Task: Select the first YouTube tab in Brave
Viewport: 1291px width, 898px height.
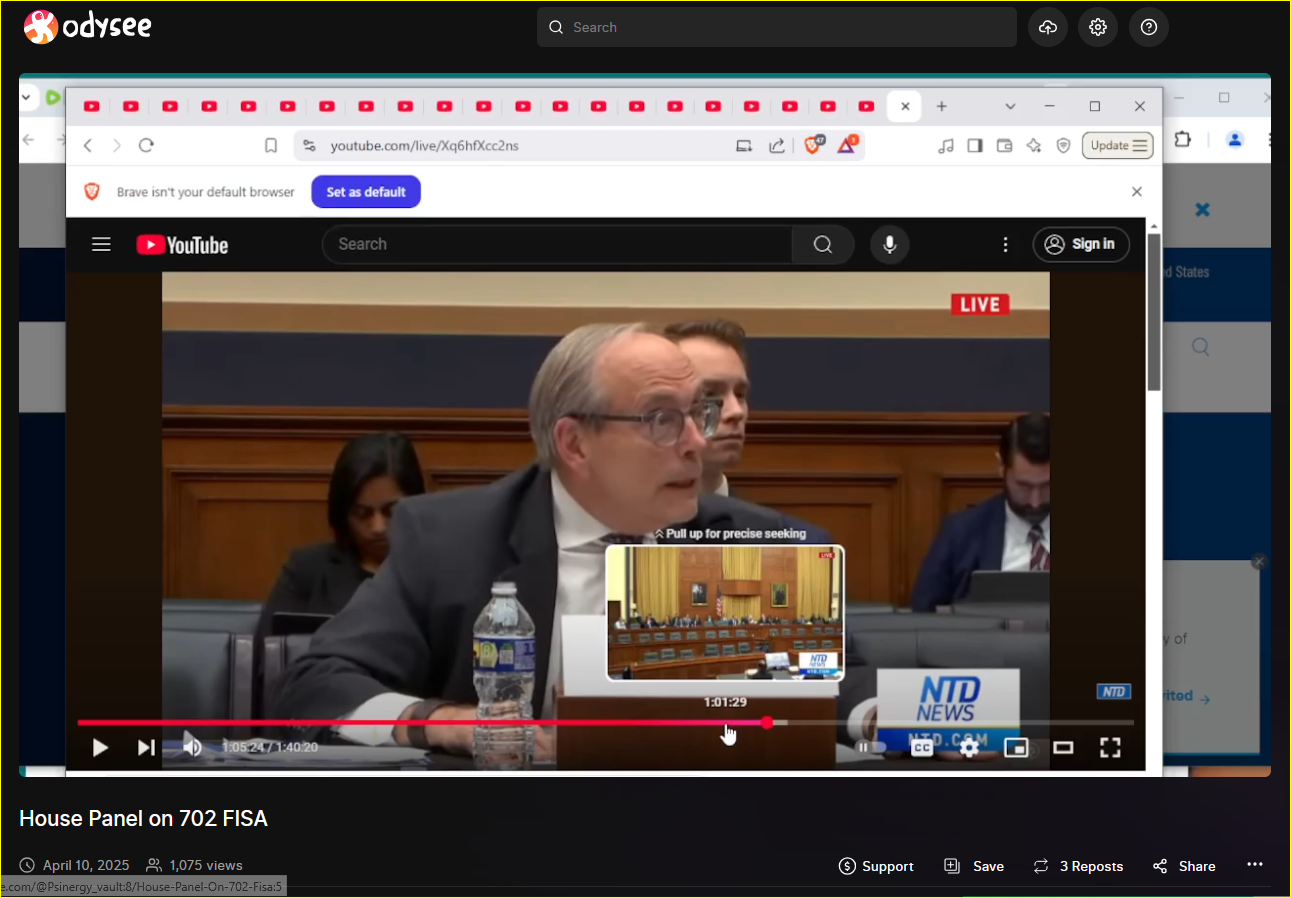Action: point(92,106)
